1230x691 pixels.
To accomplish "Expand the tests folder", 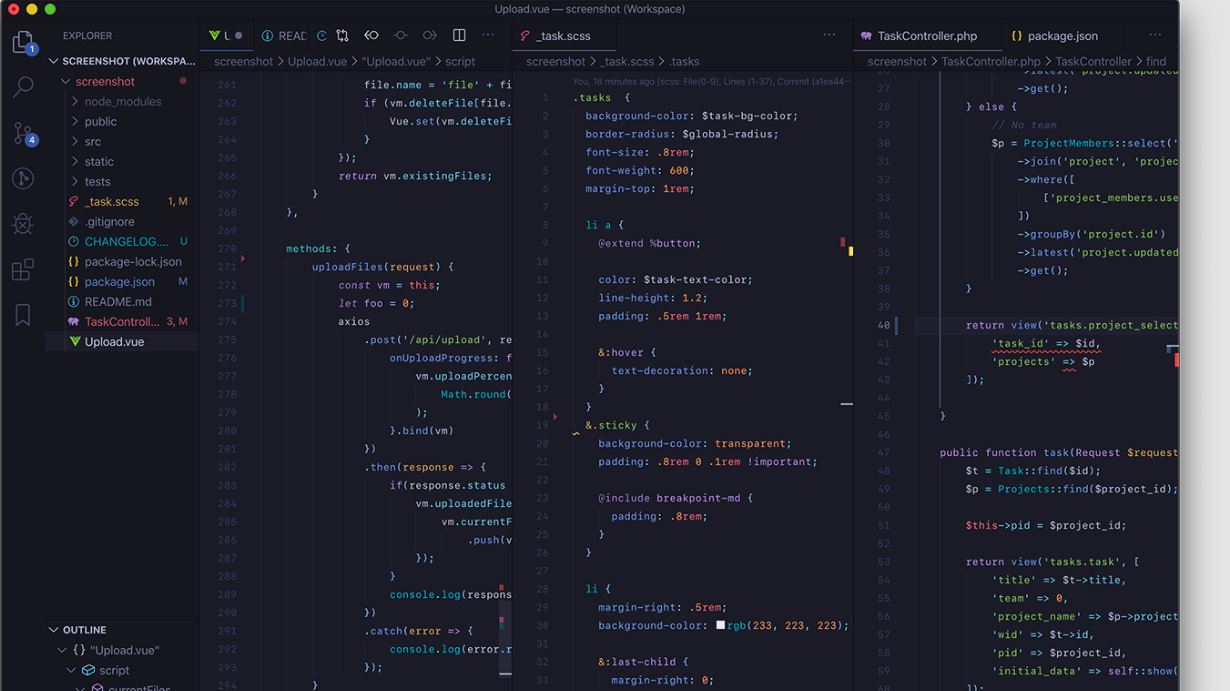I will coord(75,181).
